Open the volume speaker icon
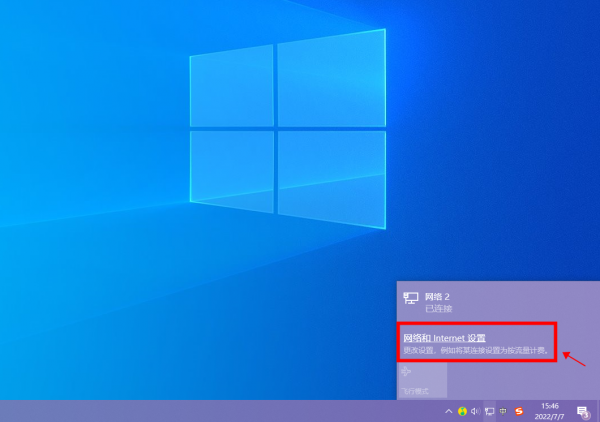Screen dimensions: 600x422 475,411
